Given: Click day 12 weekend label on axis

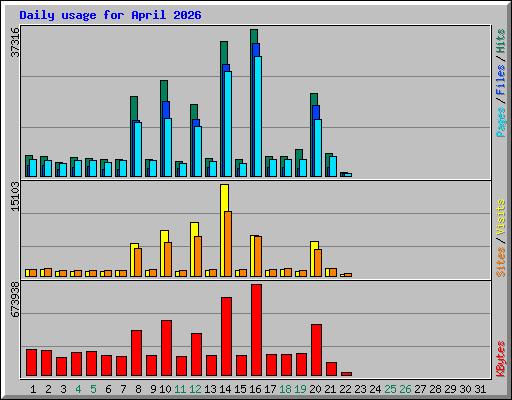Looking at the screenshot, I should point(195,389).
